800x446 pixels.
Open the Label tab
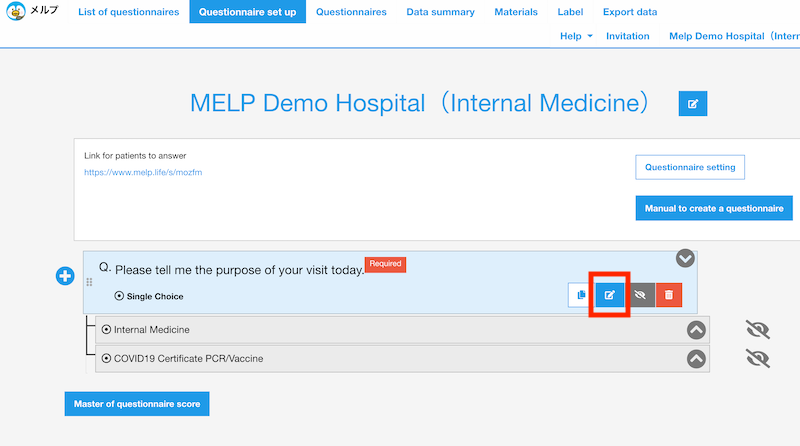pyautogui.click(x=570, y=12)
